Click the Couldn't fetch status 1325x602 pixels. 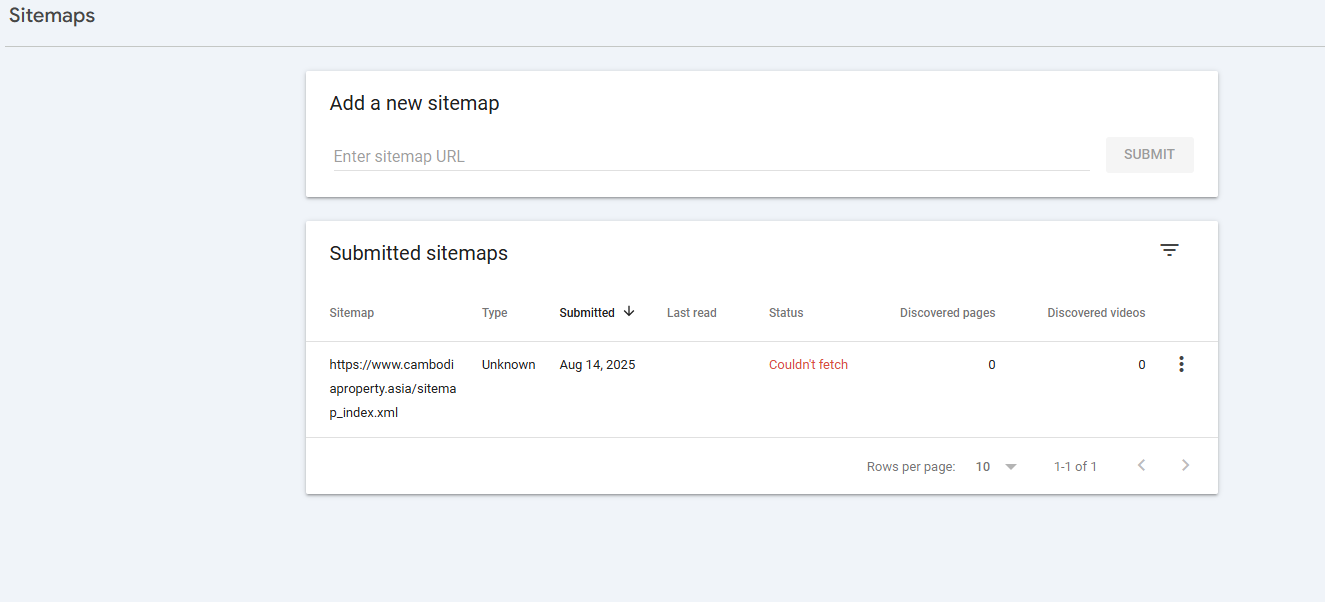click(x=808, y=365)
